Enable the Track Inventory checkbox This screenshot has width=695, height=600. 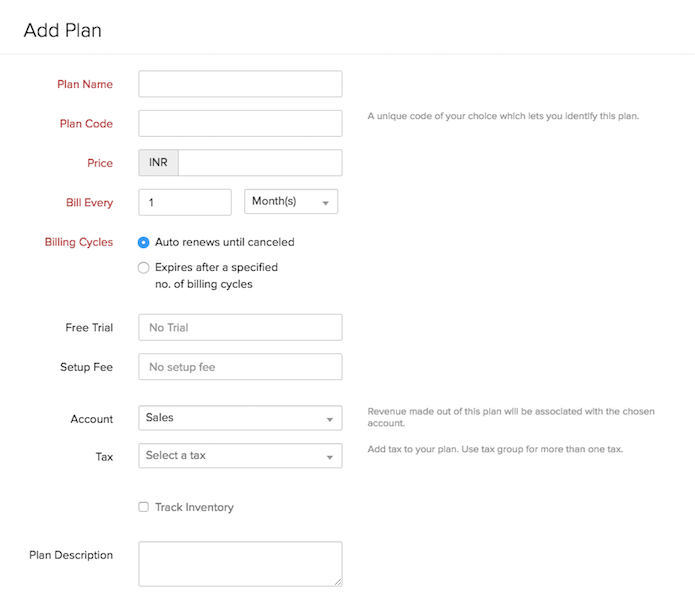[144, 507]
